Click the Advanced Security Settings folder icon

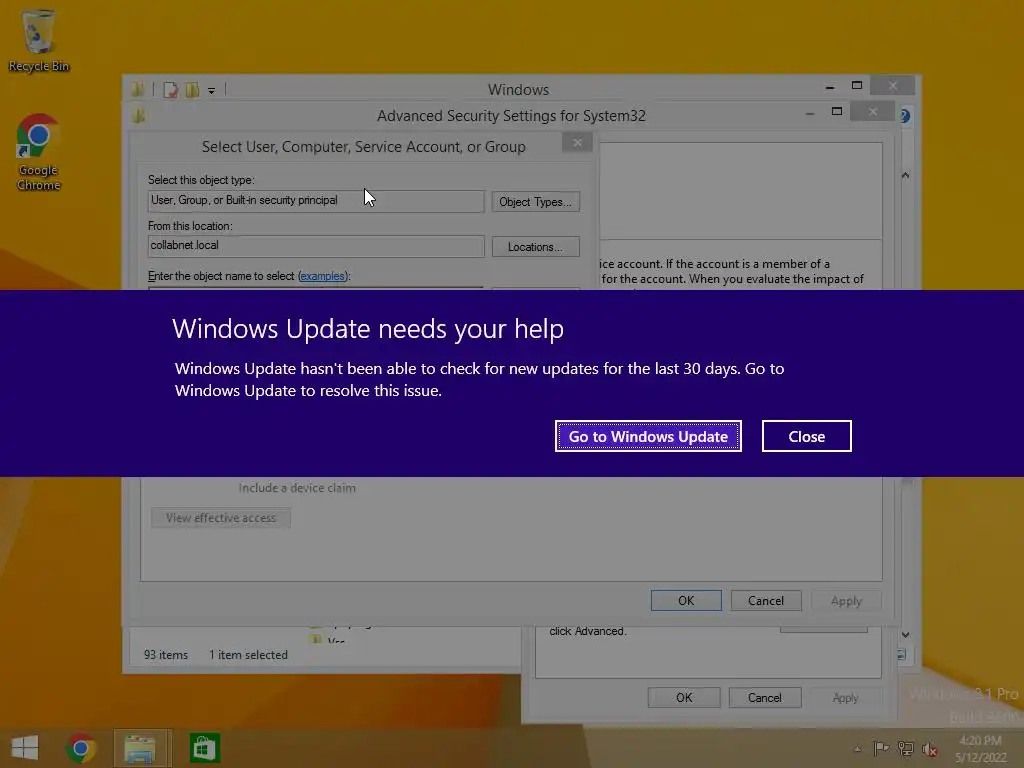(139, 116)
